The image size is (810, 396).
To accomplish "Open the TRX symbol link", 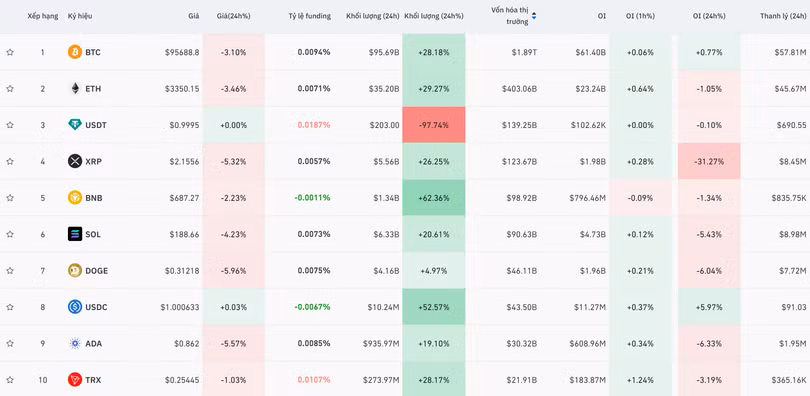I will pos(93,380).
